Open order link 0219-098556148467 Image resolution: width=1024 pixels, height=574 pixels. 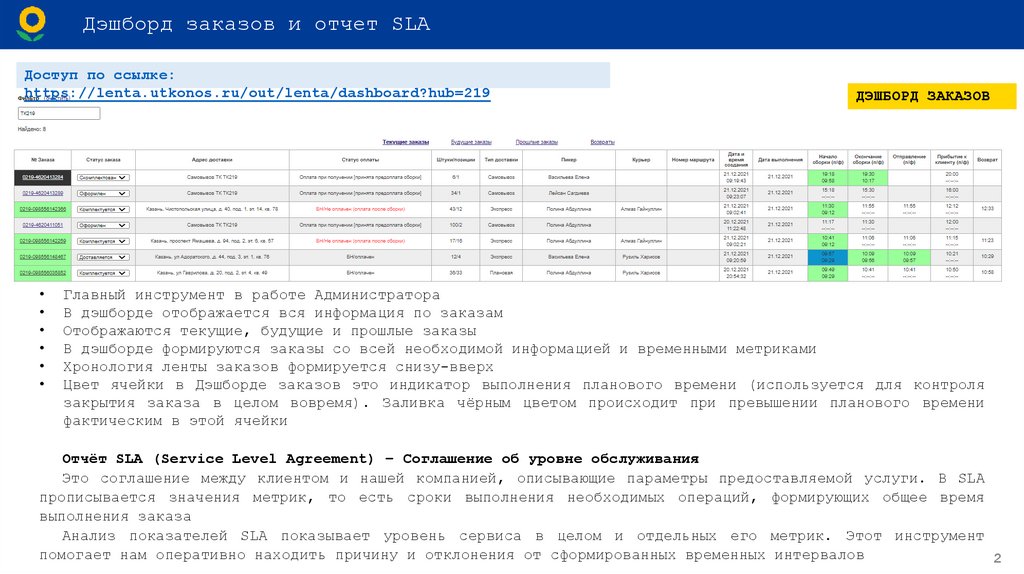(x=43, y=257)
